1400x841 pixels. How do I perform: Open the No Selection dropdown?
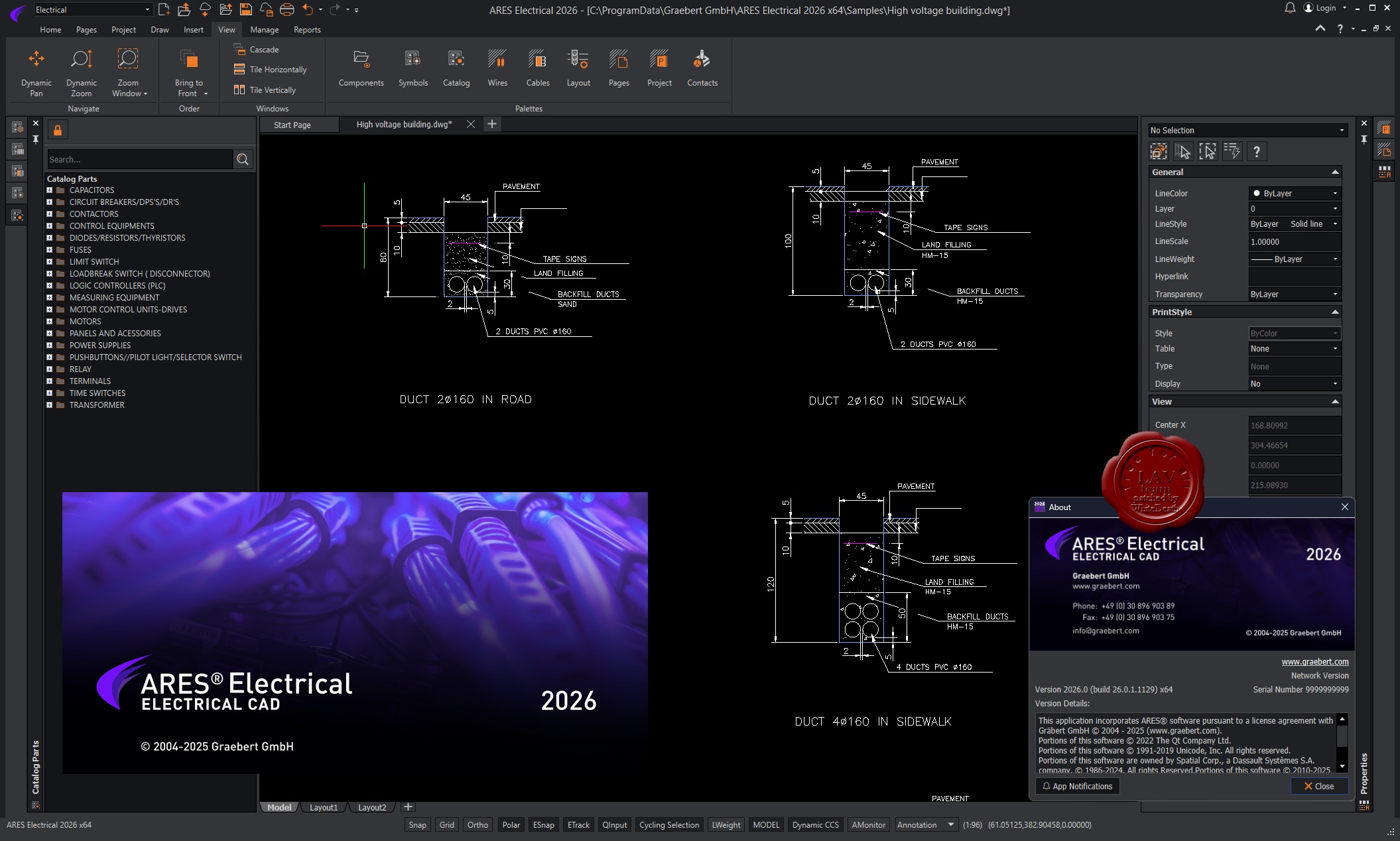coord(1248,130)
